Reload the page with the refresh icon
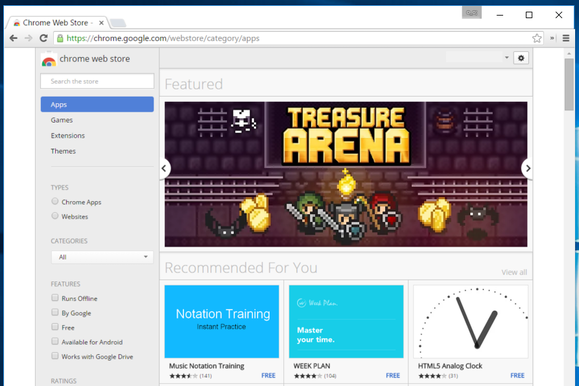 (43, 38)
